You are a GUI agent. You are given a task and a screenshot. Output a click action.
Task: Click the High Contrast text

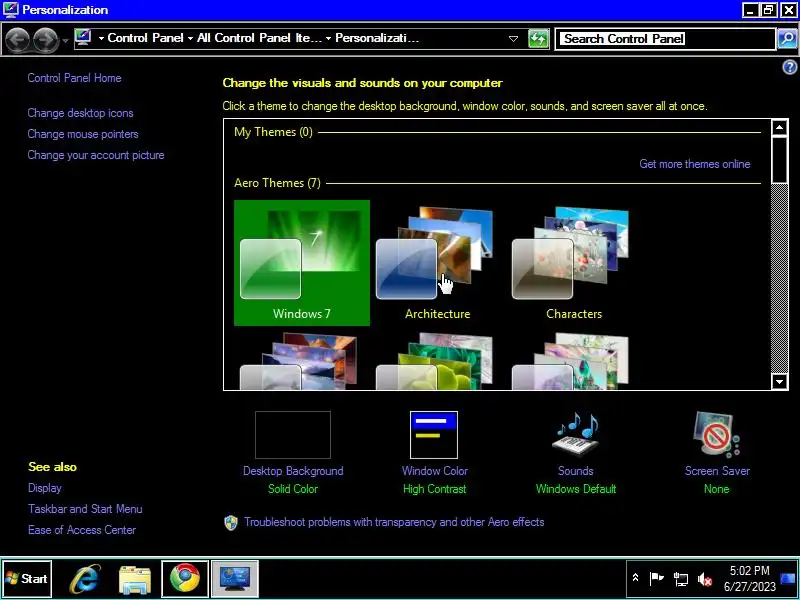pyautogui.click(x=435, y=489)
